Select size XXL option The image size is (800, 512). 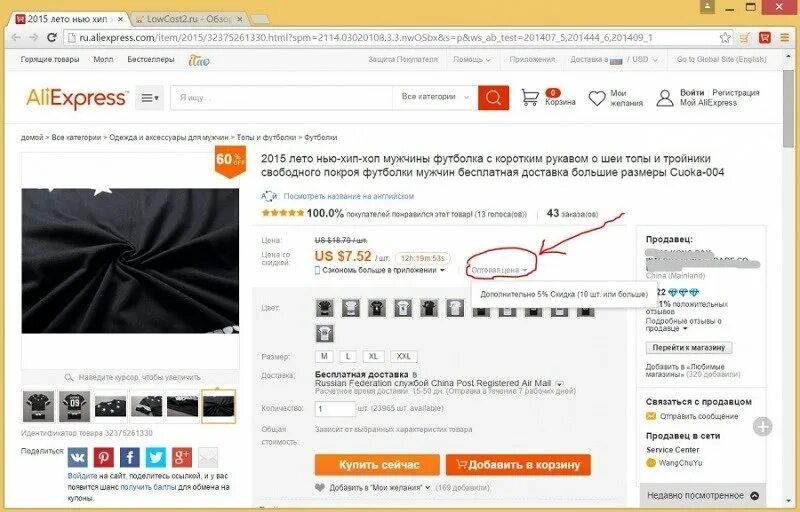[404, 356]
